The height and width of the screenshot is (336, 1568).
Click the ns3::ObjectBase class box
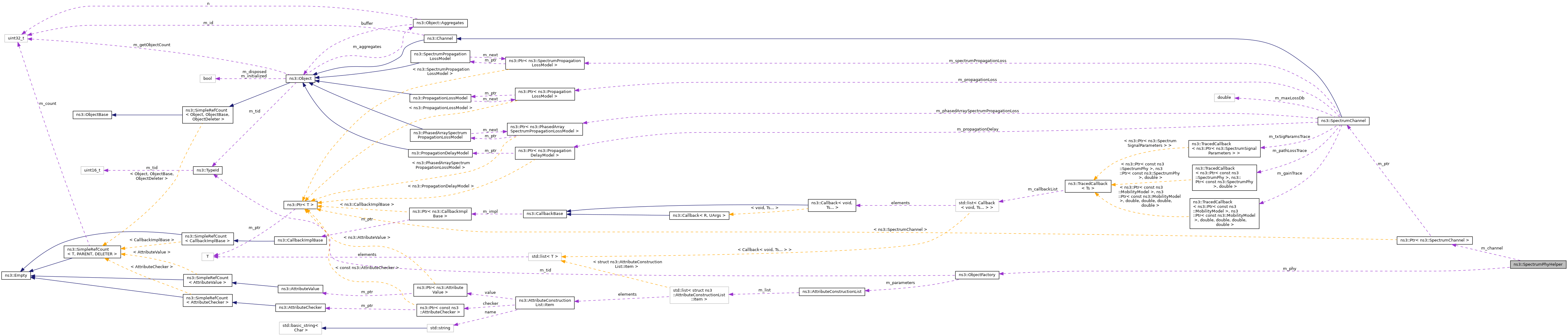pos(93,114)
